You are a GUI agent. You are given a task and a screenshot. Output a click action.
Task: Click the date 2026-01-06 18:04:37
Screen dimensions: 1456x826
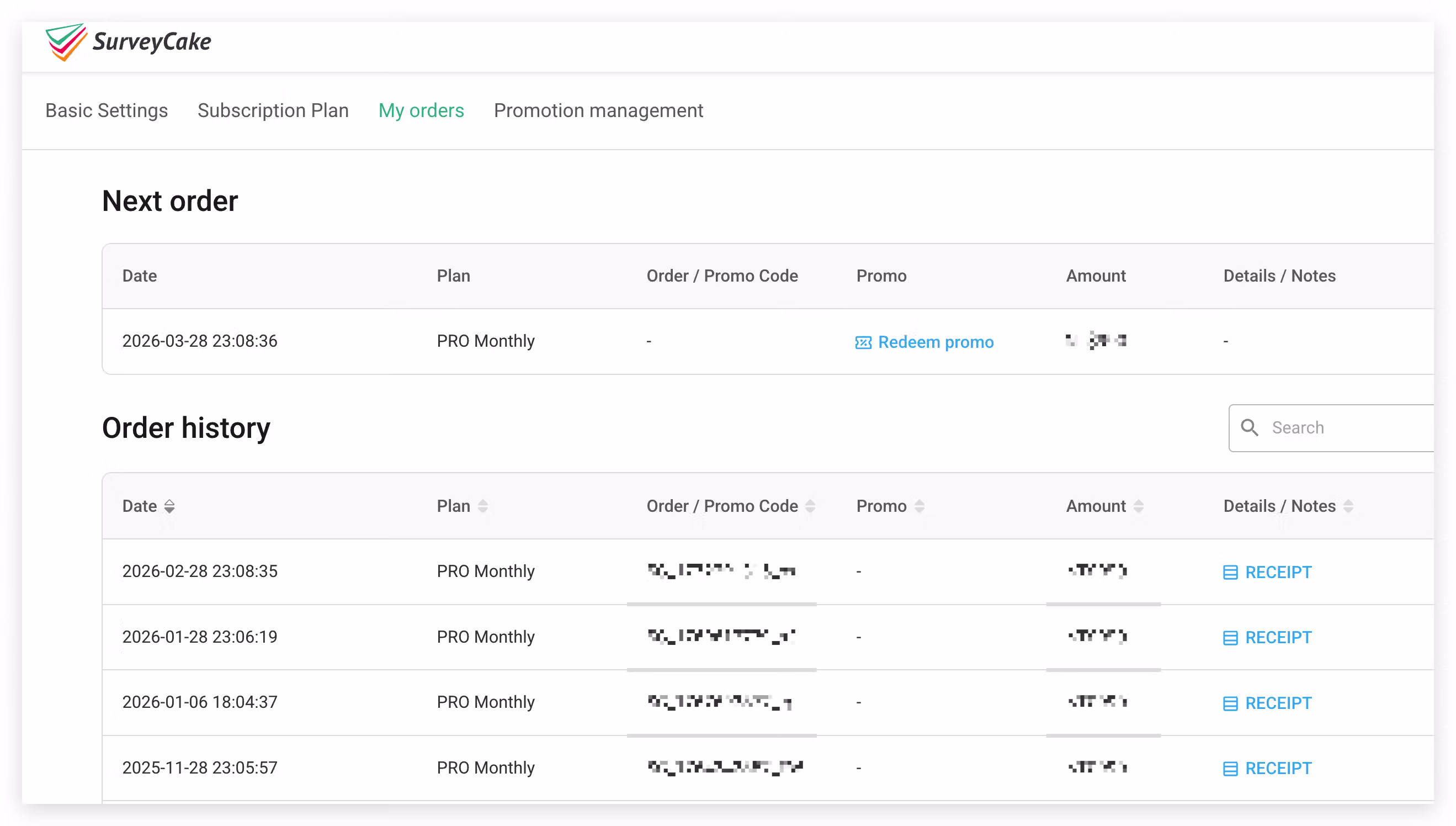point(200,702)
